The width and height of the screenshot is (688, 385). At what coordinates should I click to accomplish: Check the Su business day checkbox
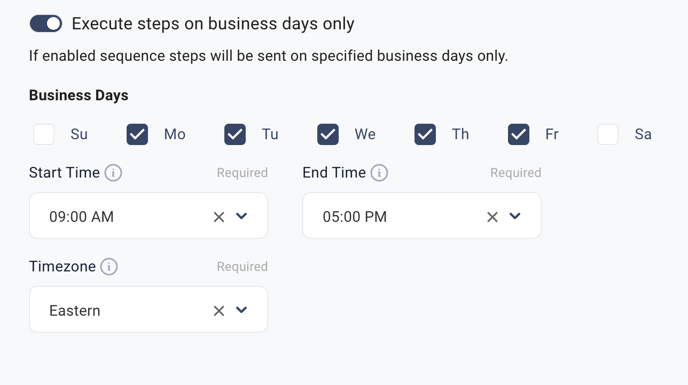(x=44, y=134)
